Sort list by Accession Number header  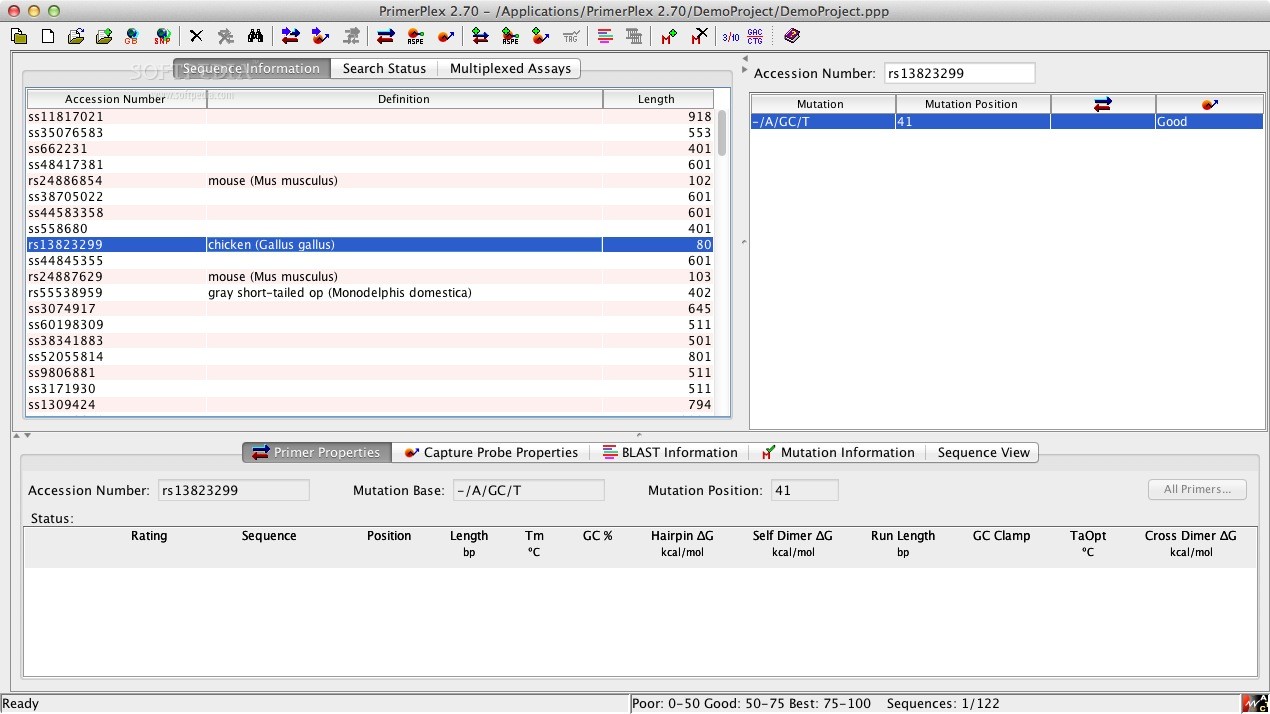(115, 99)
